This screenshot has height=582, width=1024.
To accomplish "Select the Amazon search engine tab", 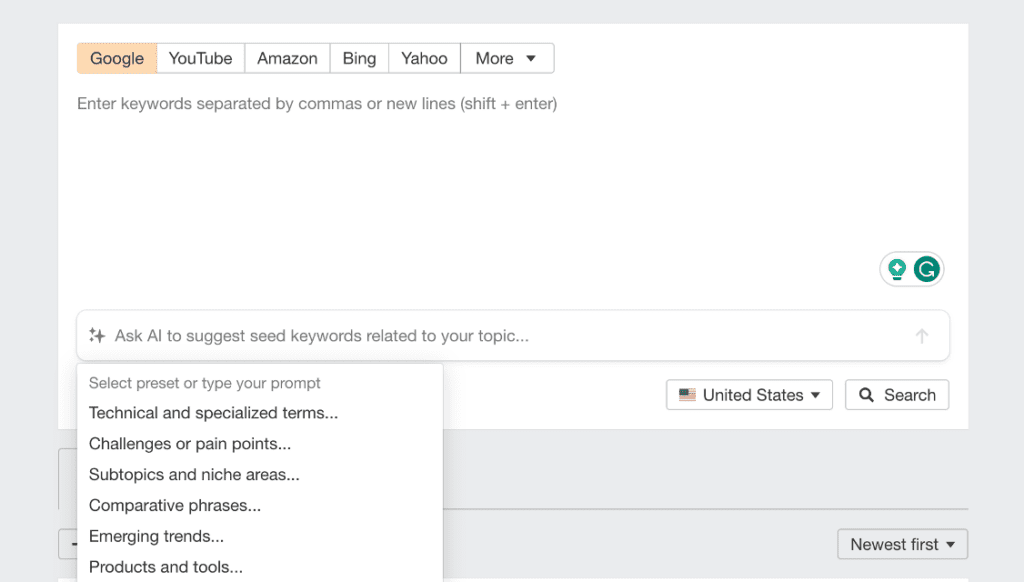I will pyautogui.click(x=287, y=58).
